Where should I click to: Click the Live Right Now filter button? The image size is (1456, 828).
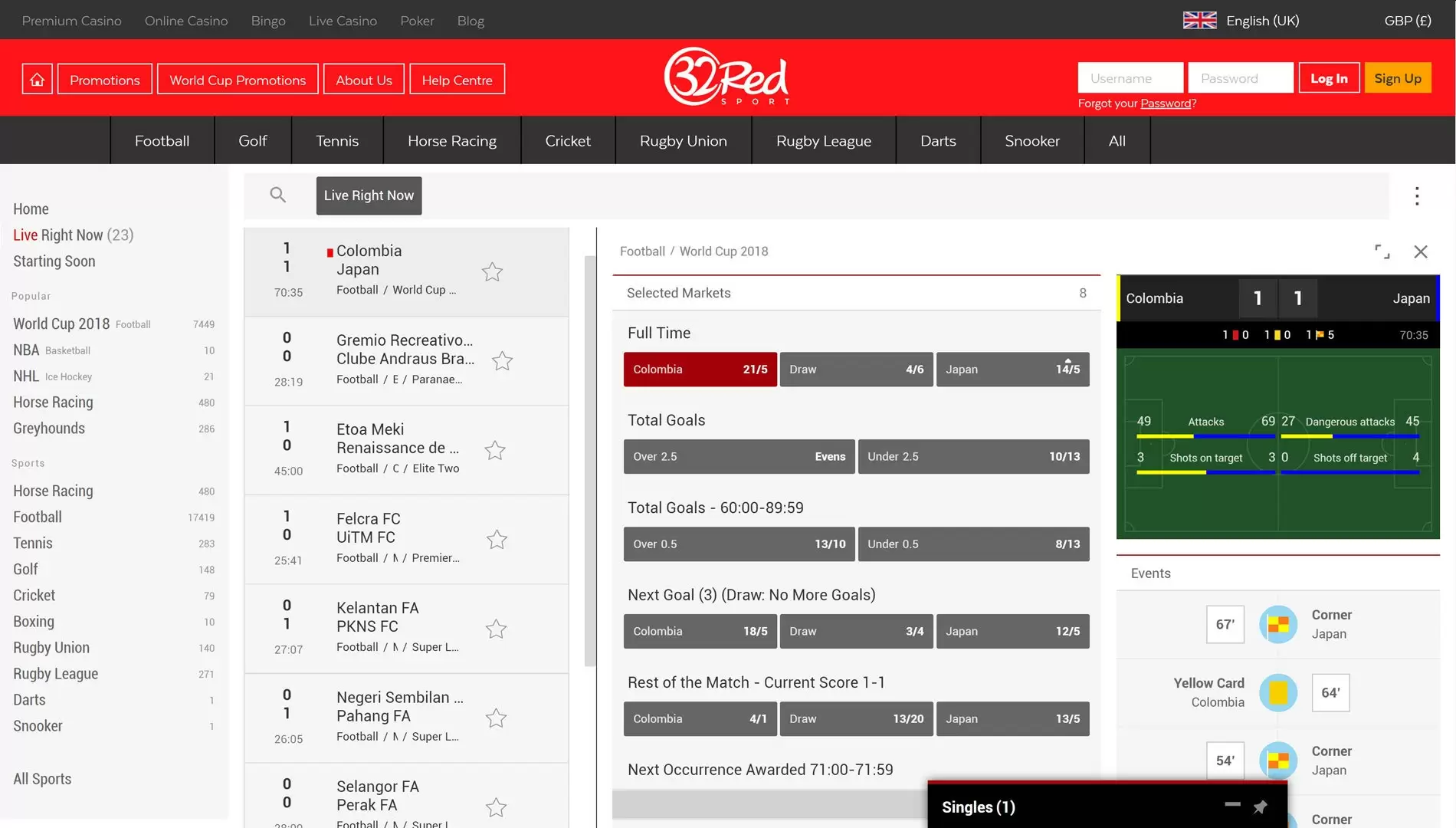(x=369, y=195)
